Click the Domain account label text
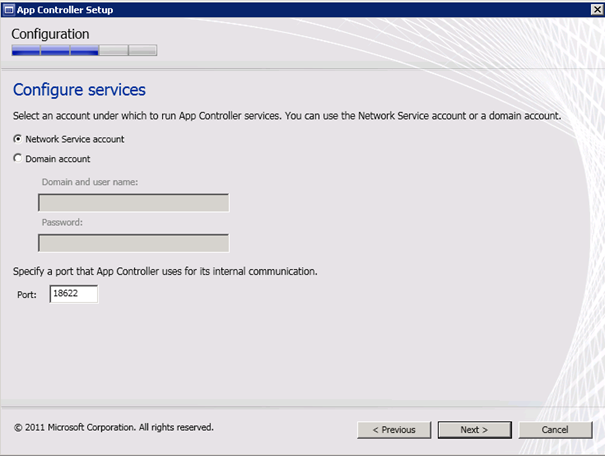Viewport: 605px width, 456px height. [58, 158]
